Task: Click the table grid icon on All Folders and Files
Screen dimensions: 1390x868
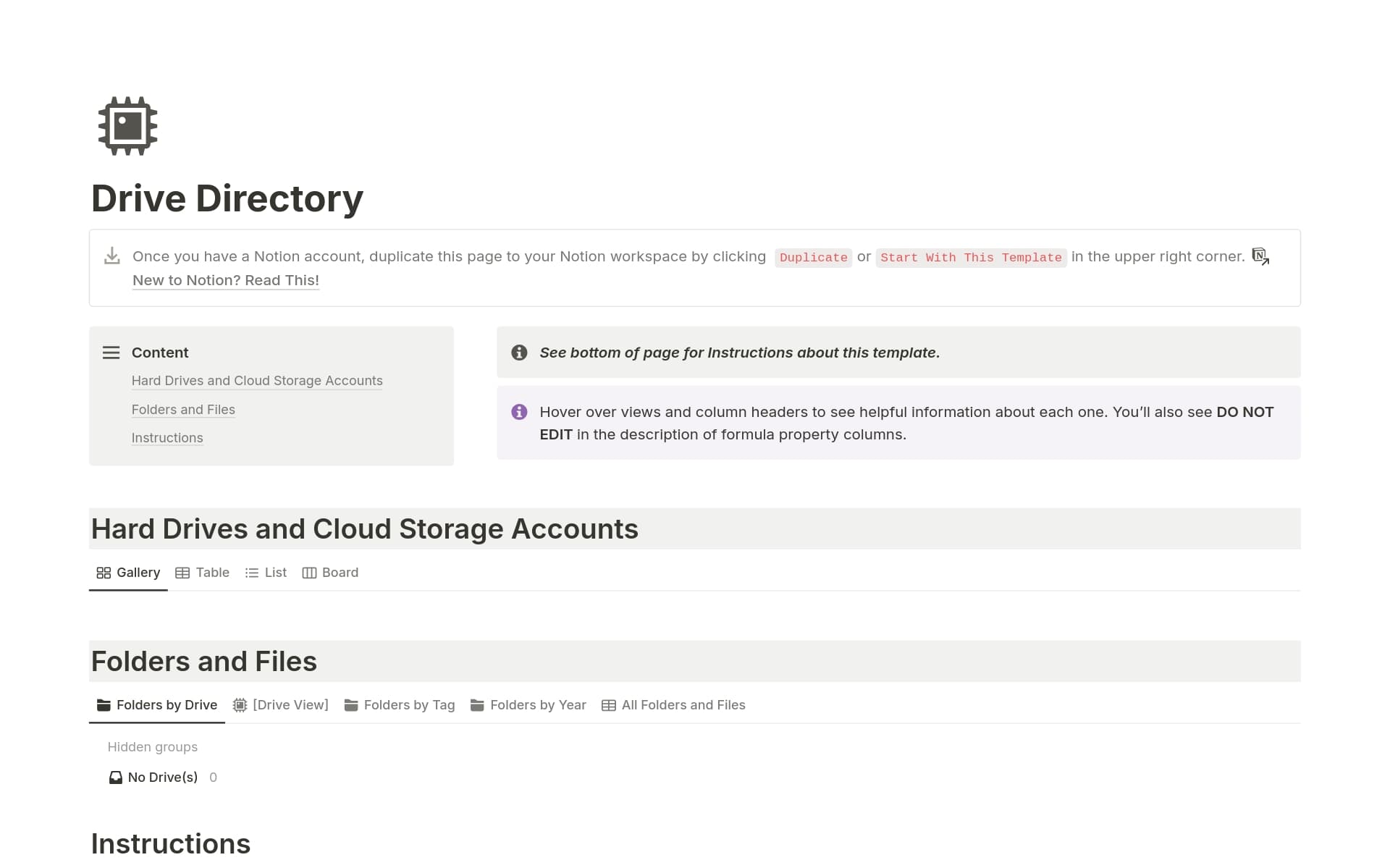Action: coord(608,704)
